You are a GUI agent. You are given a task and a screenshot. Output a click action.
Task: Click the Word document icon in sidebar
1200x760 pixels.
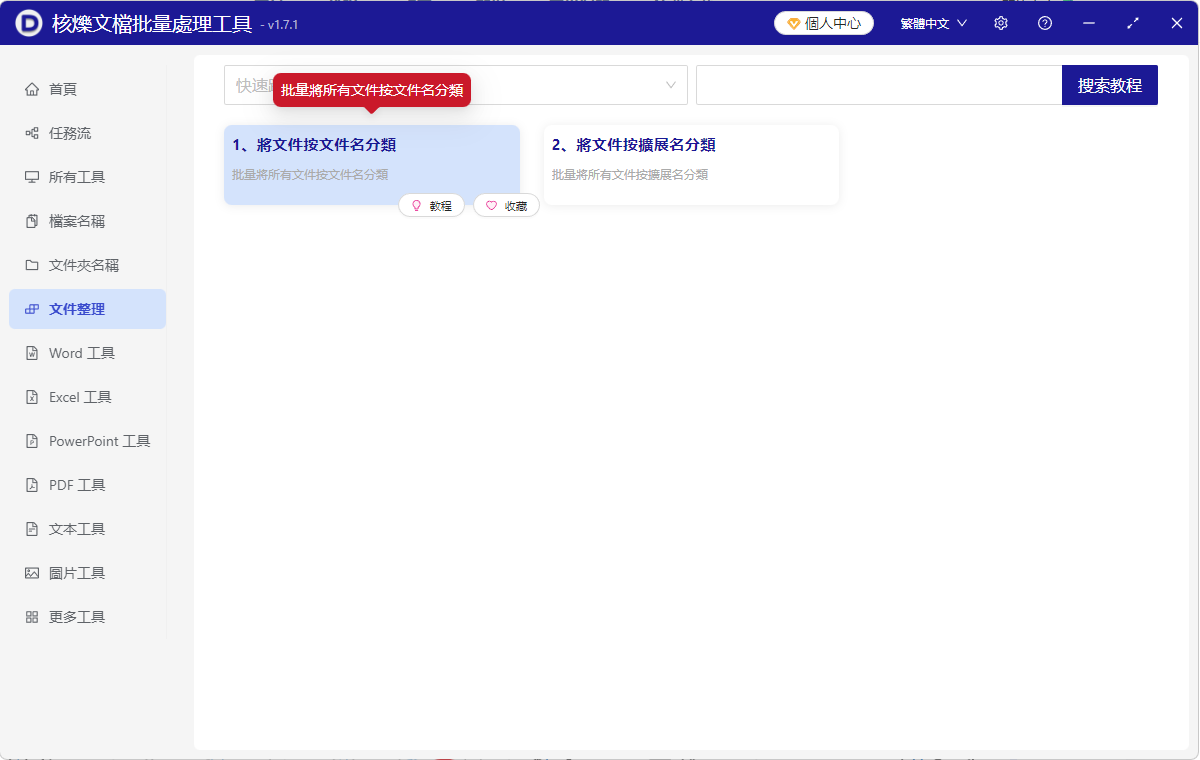[x=32, y=353]
